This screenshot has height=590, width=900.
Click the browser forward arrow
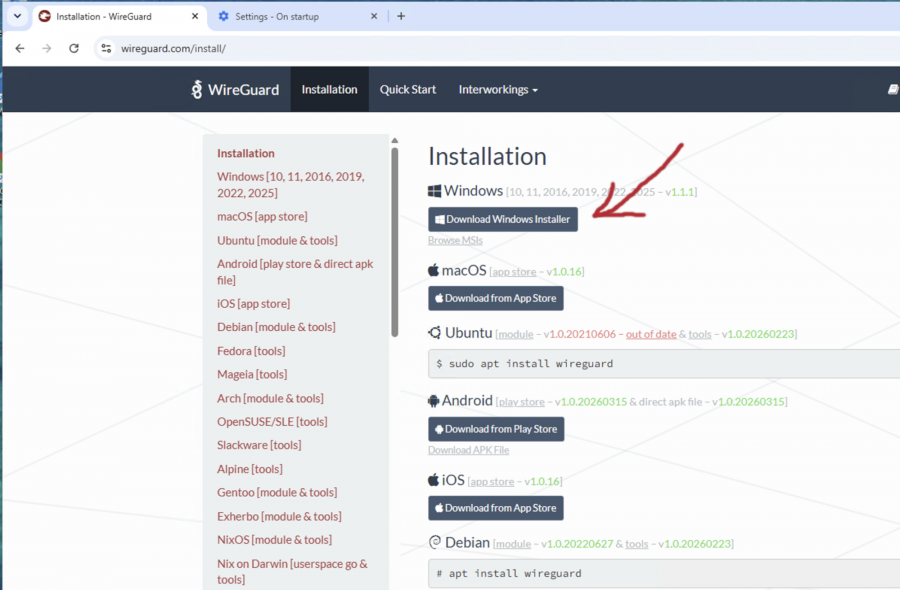pyautogui.click(x=46, y=49)
